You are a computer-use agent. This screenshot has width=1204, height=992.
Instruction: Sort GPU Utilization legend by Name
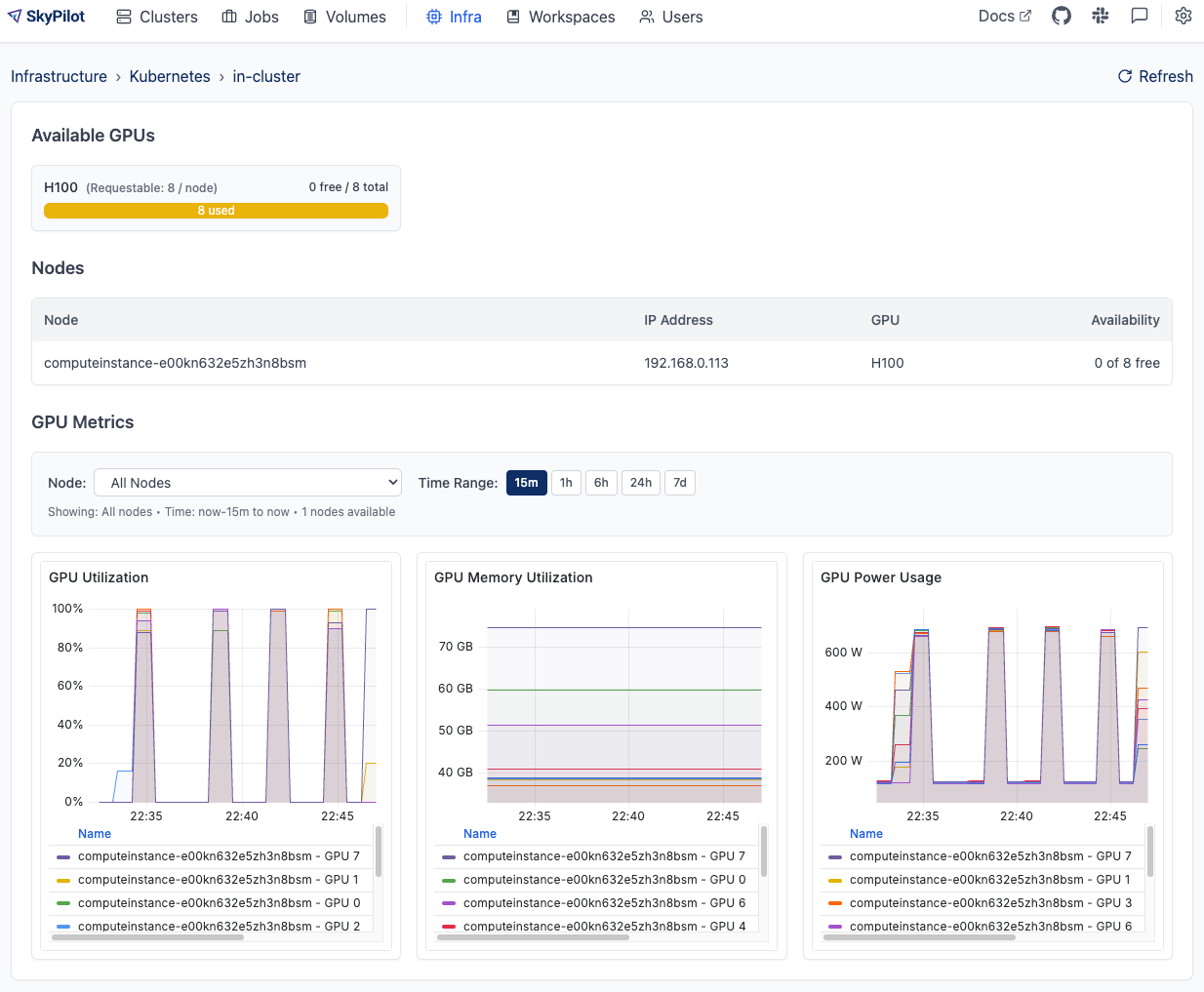[95, 834]
